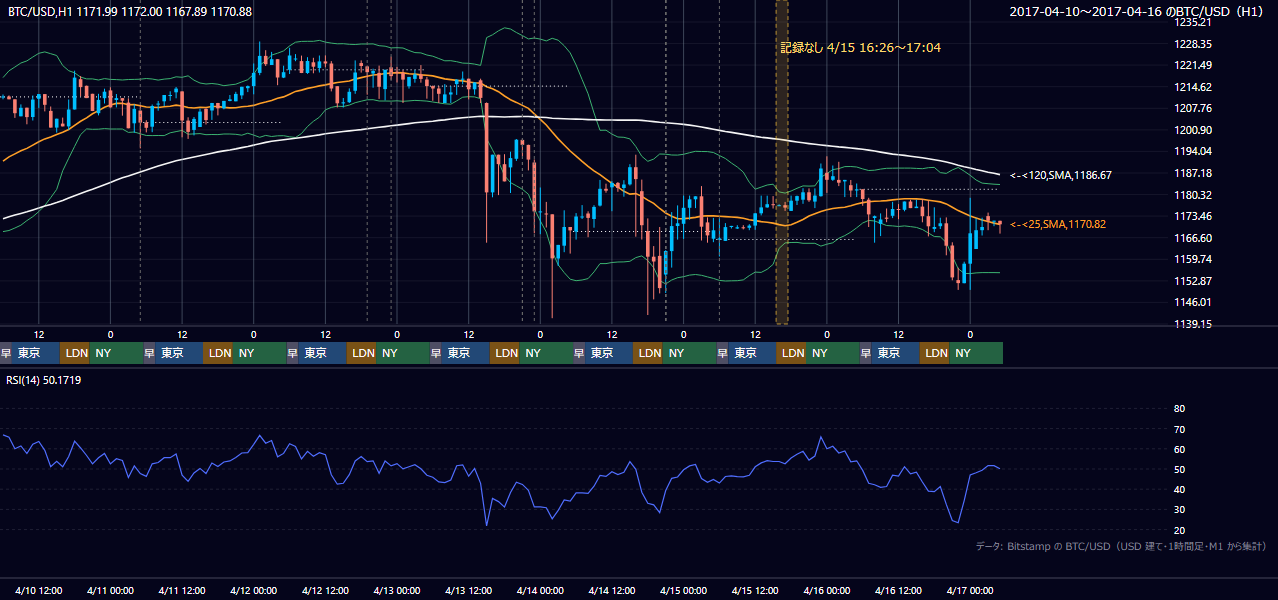Select price axis value 1187.18
The height and width of the screenshot is (600, 1278).
click(1193, 173)
